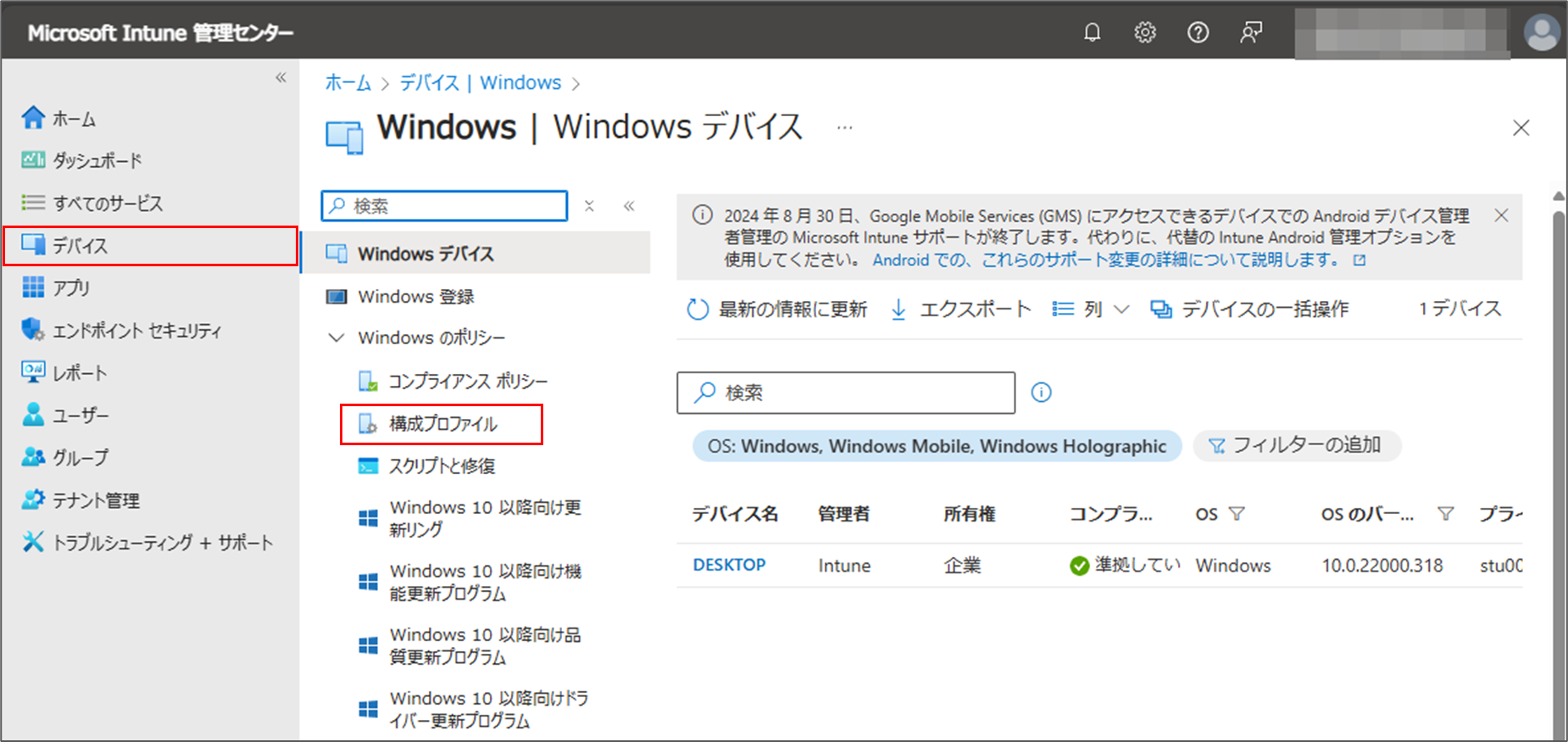Click the info icon beside device search
Screen dimensions: 1568x742
(1041, 393)
